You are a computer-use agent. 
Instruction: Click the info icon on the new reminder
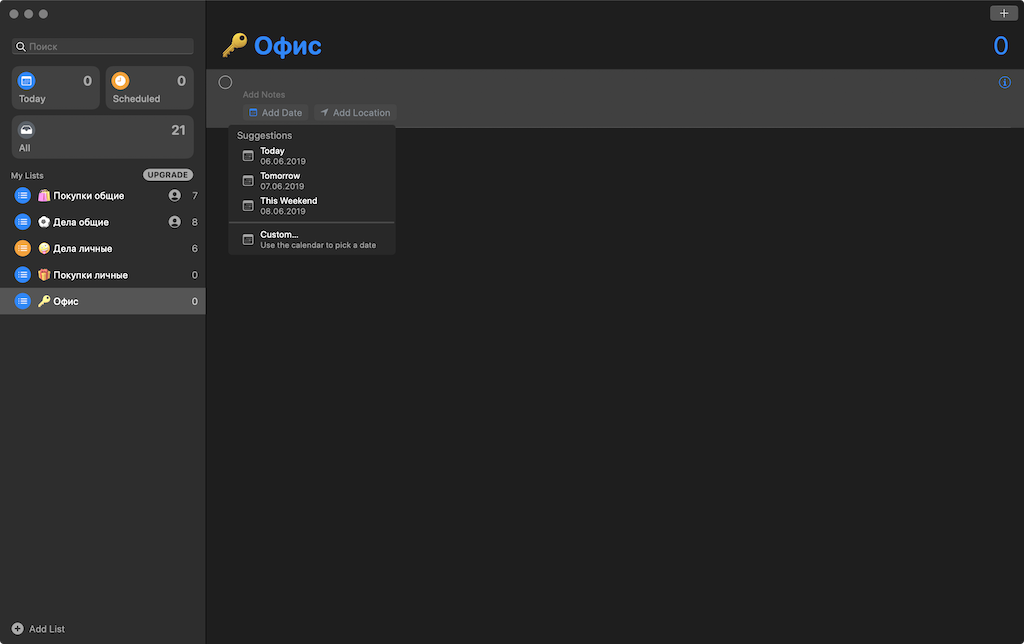pos(1004,82)
